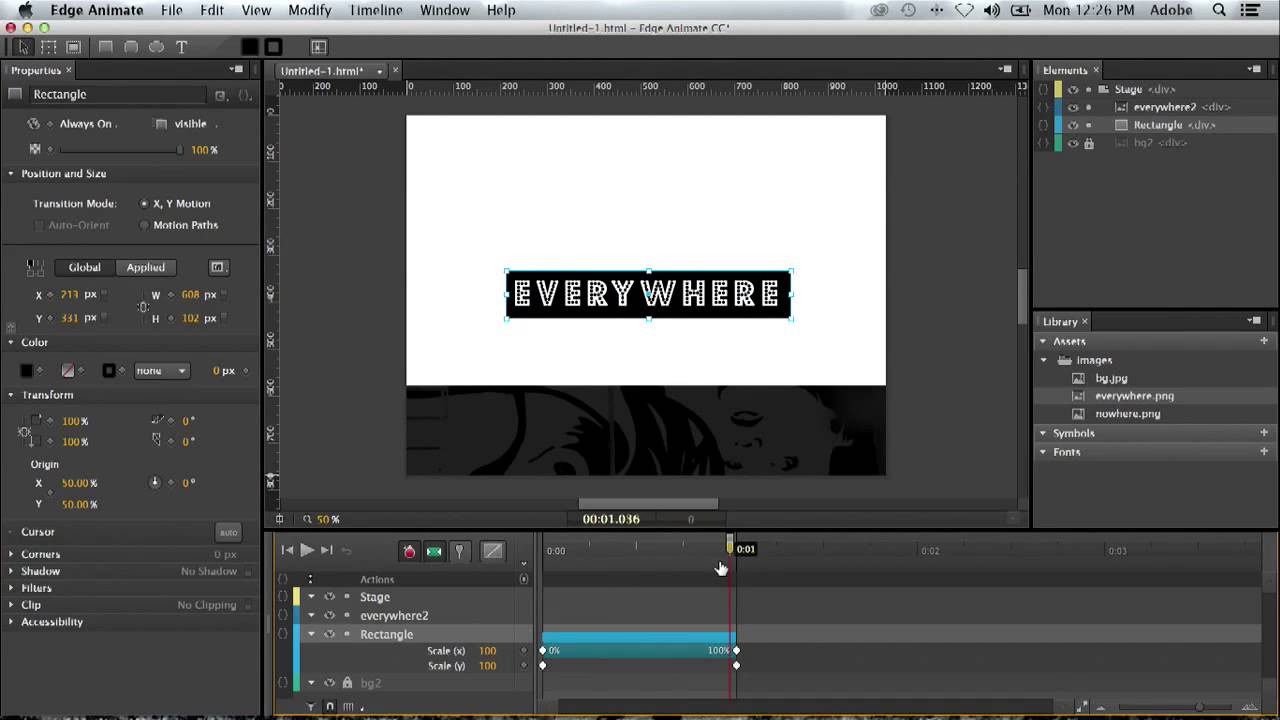
Task: Click the opacity slider handle
Action: coord(180,150)
